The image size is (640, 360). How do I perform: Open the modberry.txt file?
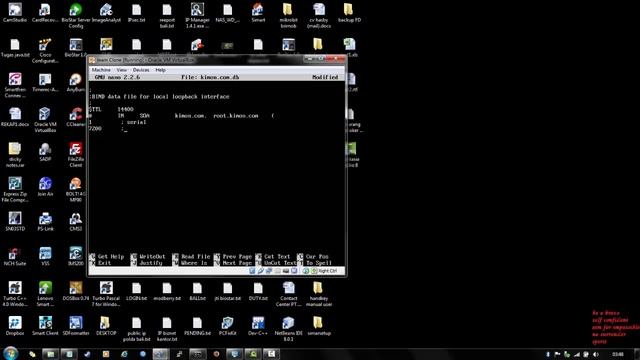pyautogui.click(x=167, y=291)
